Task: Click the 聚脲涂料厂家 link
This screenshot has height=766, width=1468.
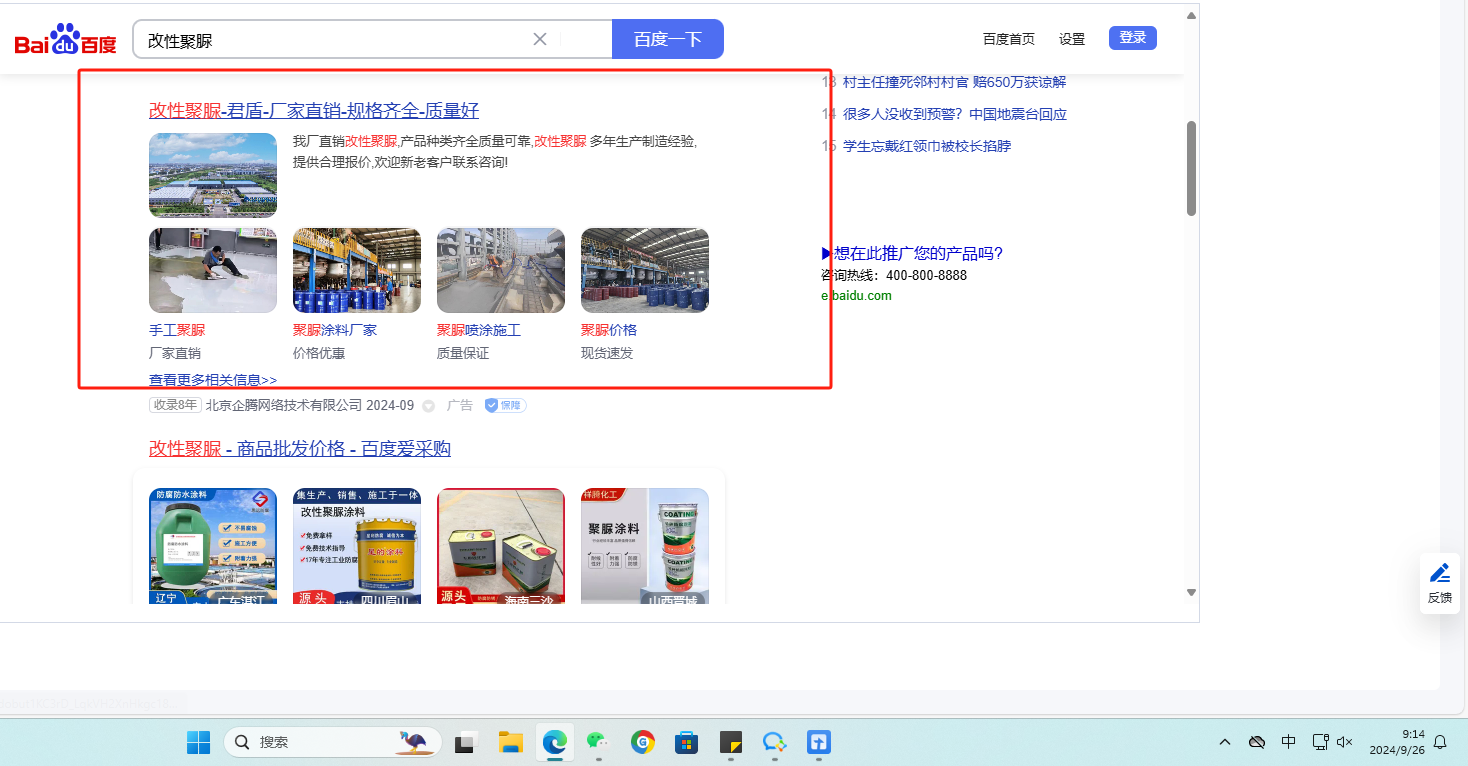Action: click(335, 330)
